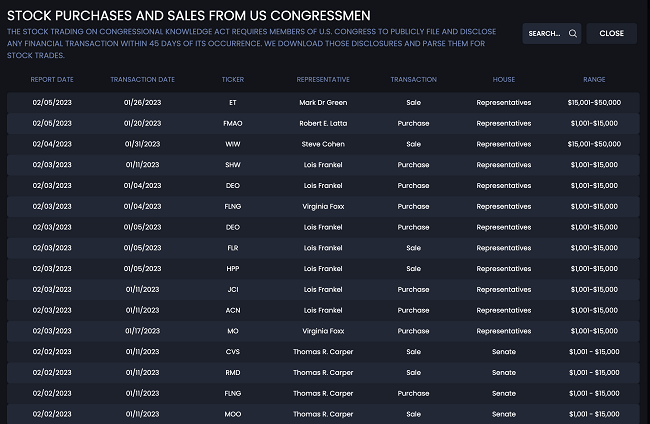Click Lois Frankel in the SHW row
Viewport: 650px width, 424px height.
pyautogui.click(x=323, y=165)
